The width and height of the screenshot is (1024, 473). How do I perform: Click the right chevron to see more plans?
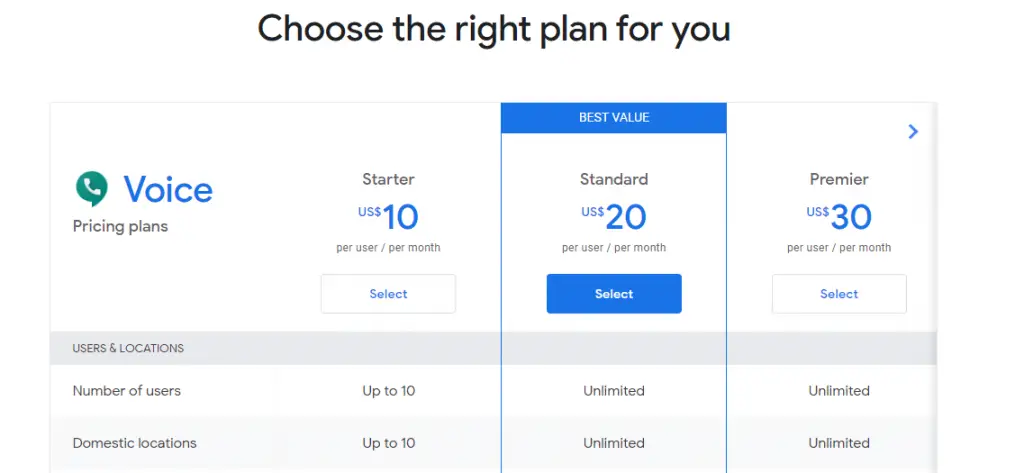[x=913, y=132]
